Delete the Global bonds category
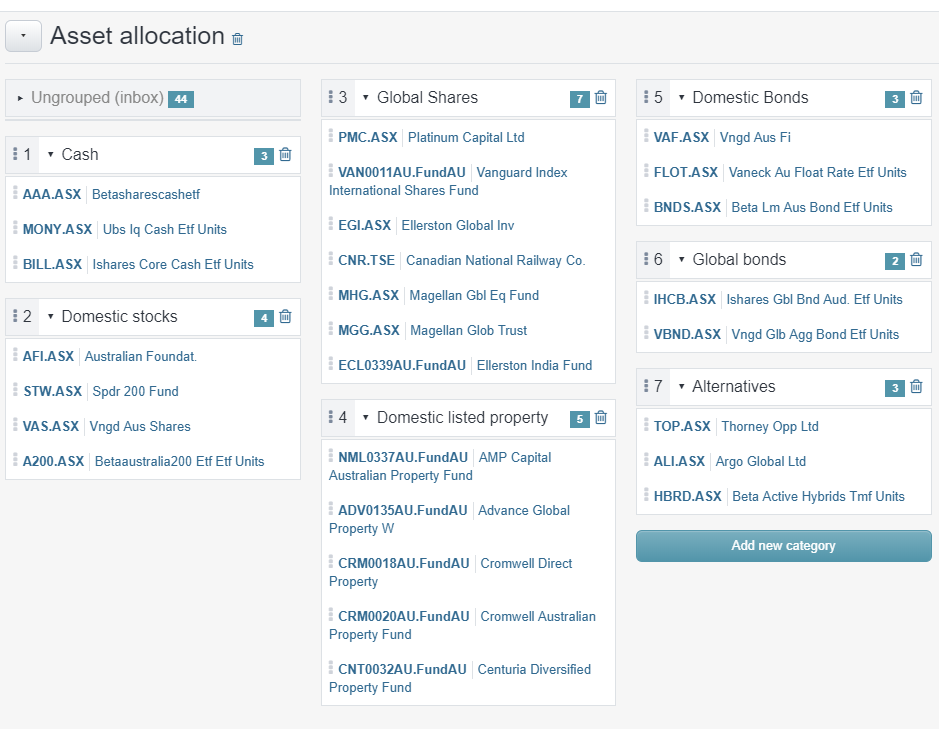The width and height of the screenshot is (939, 729). [916, 259]
